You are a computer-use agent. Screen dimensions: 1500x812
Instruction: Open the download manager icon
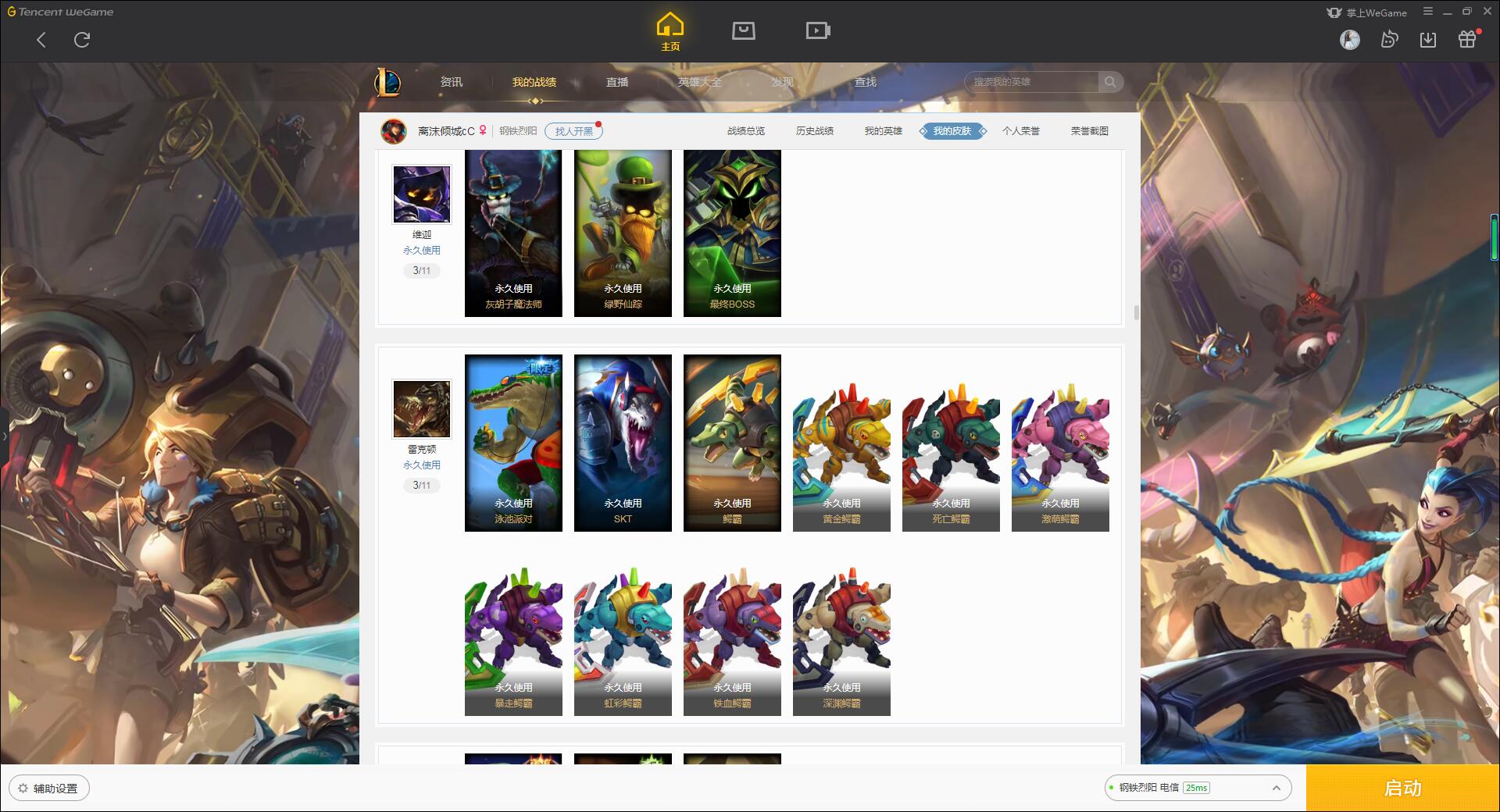1428,40
